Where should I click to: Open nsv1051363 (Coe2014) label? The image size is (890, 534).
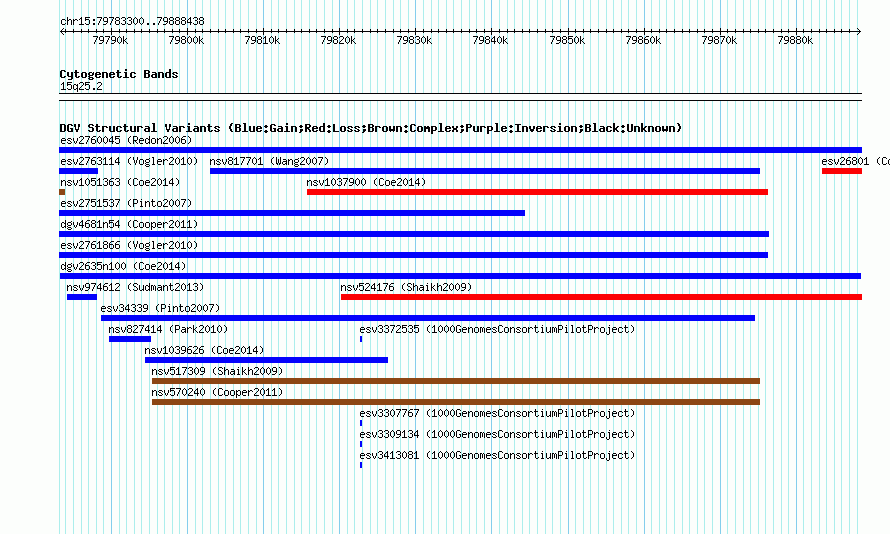pos(120,182)
